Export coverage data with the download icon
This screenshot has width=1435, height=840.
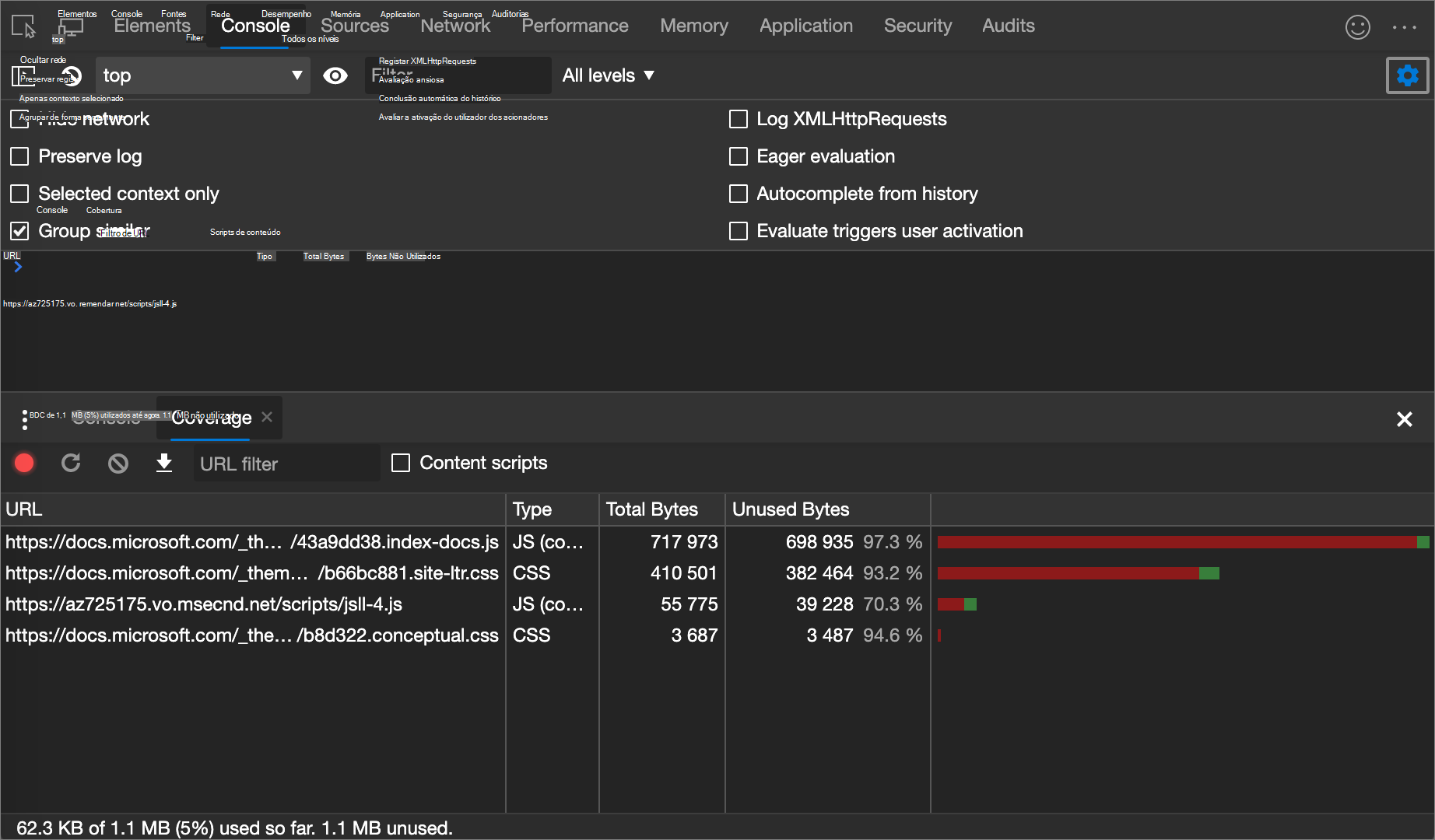click(x=164, y=463)
